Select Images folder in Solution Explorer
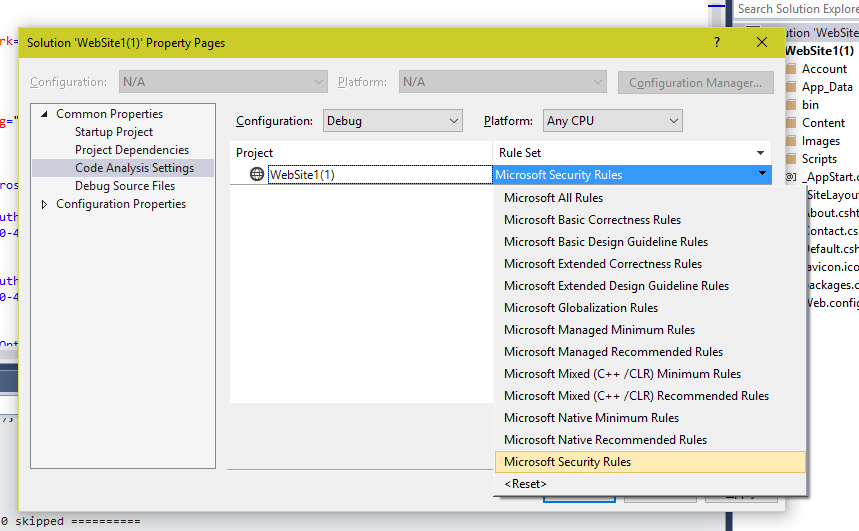This screenshot has width=859, height=531. click(821, 141)
